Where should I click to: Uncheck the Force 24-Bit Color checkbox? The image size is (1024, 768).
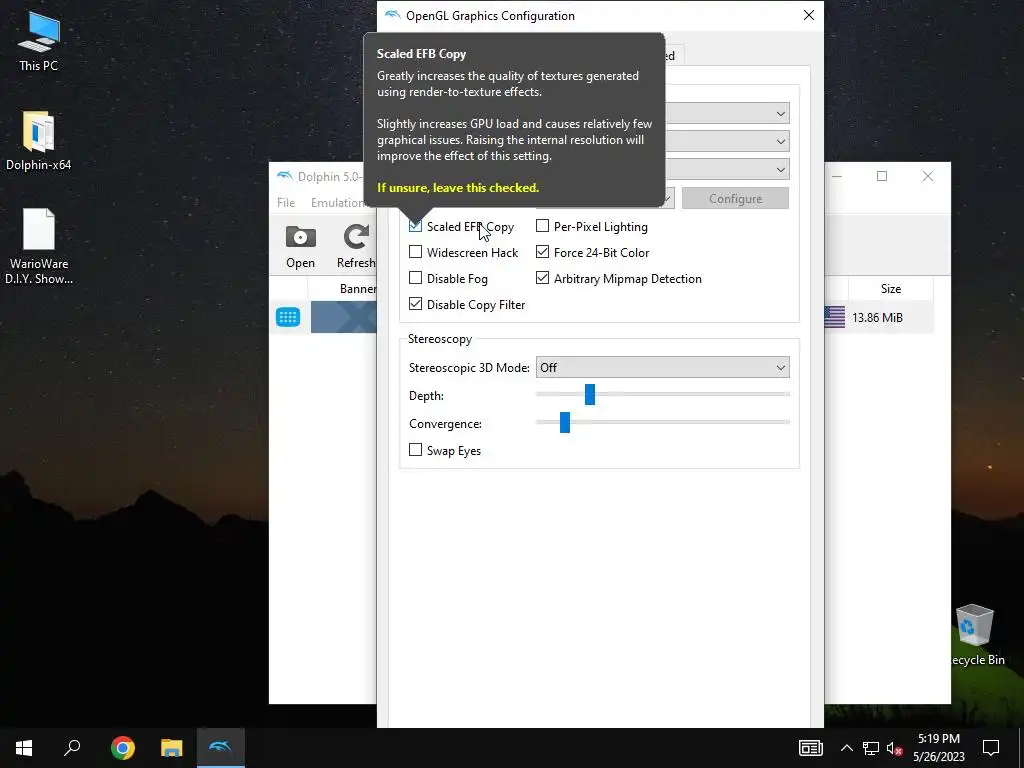[542, 252]
